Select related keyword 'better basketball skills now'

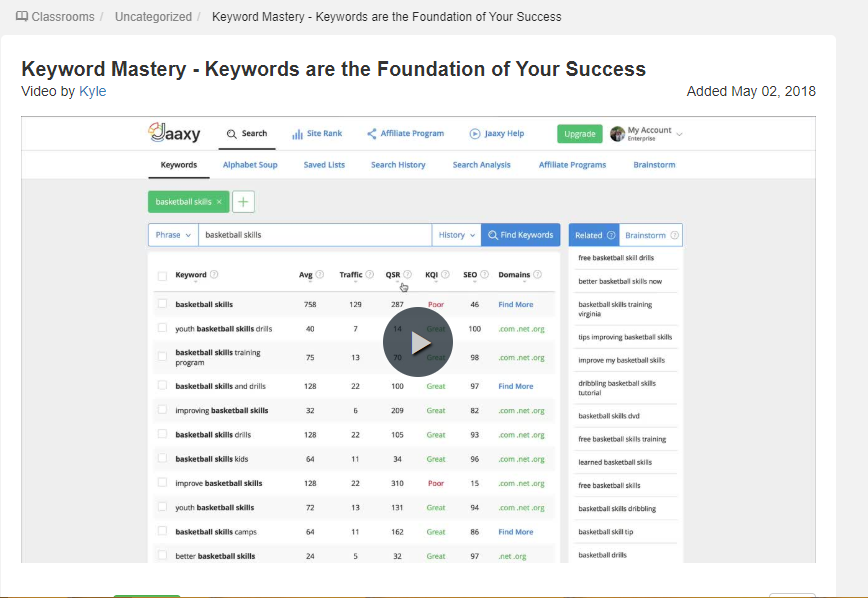[620, 281]
